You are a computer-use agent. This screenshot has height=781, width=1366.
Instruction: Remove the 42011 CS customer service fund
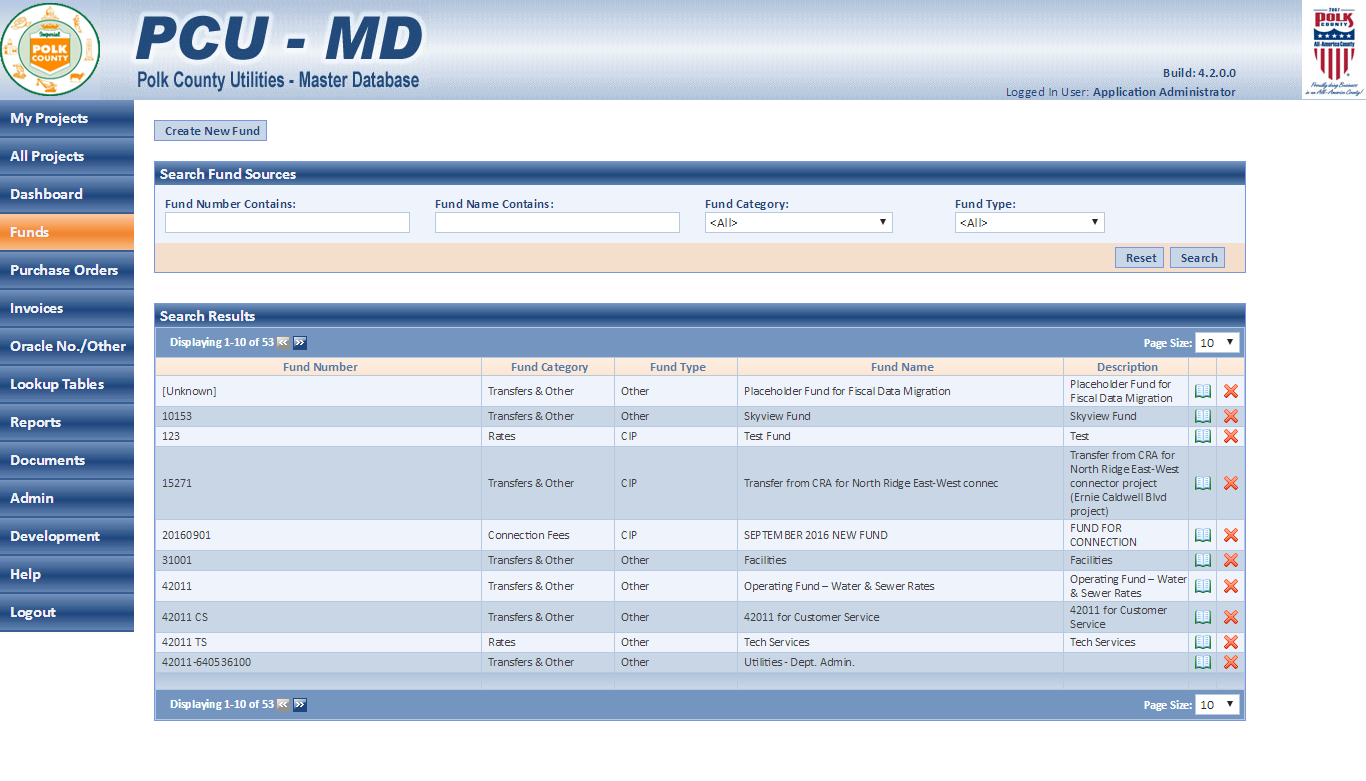click(1231, 617)
